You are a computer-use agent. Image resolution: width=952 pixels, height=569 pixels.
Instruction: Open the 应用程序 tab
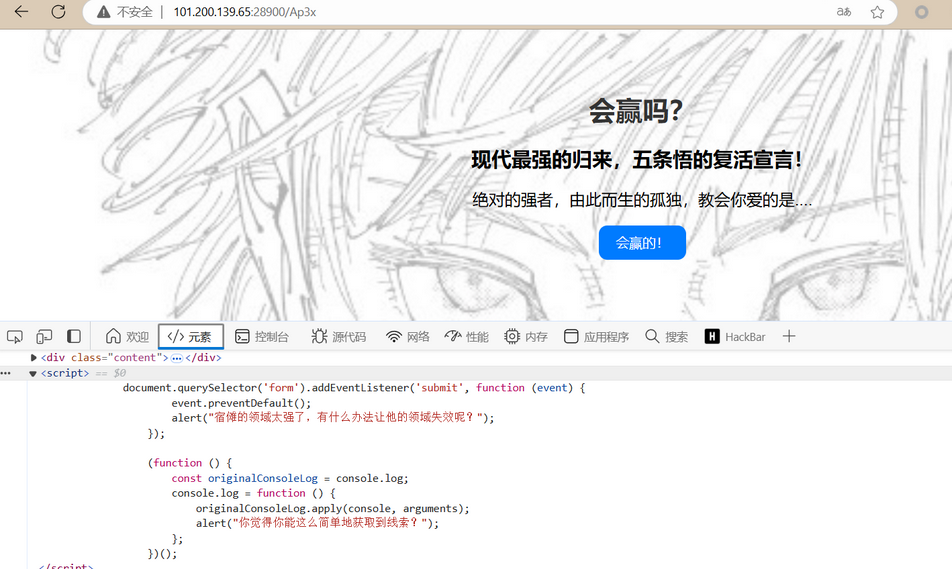coord(596,336)
